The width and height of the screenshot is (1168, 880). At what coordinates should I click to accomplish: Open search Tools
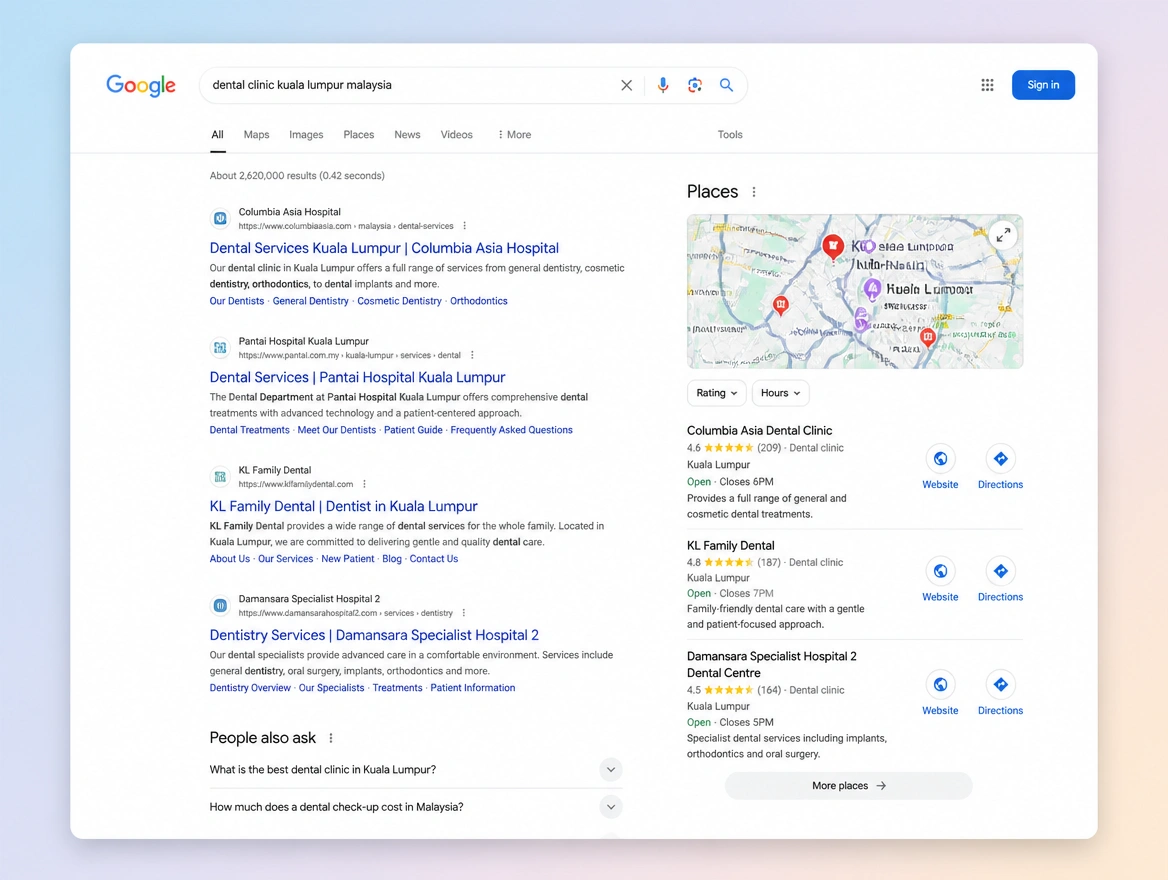[730, 135]
